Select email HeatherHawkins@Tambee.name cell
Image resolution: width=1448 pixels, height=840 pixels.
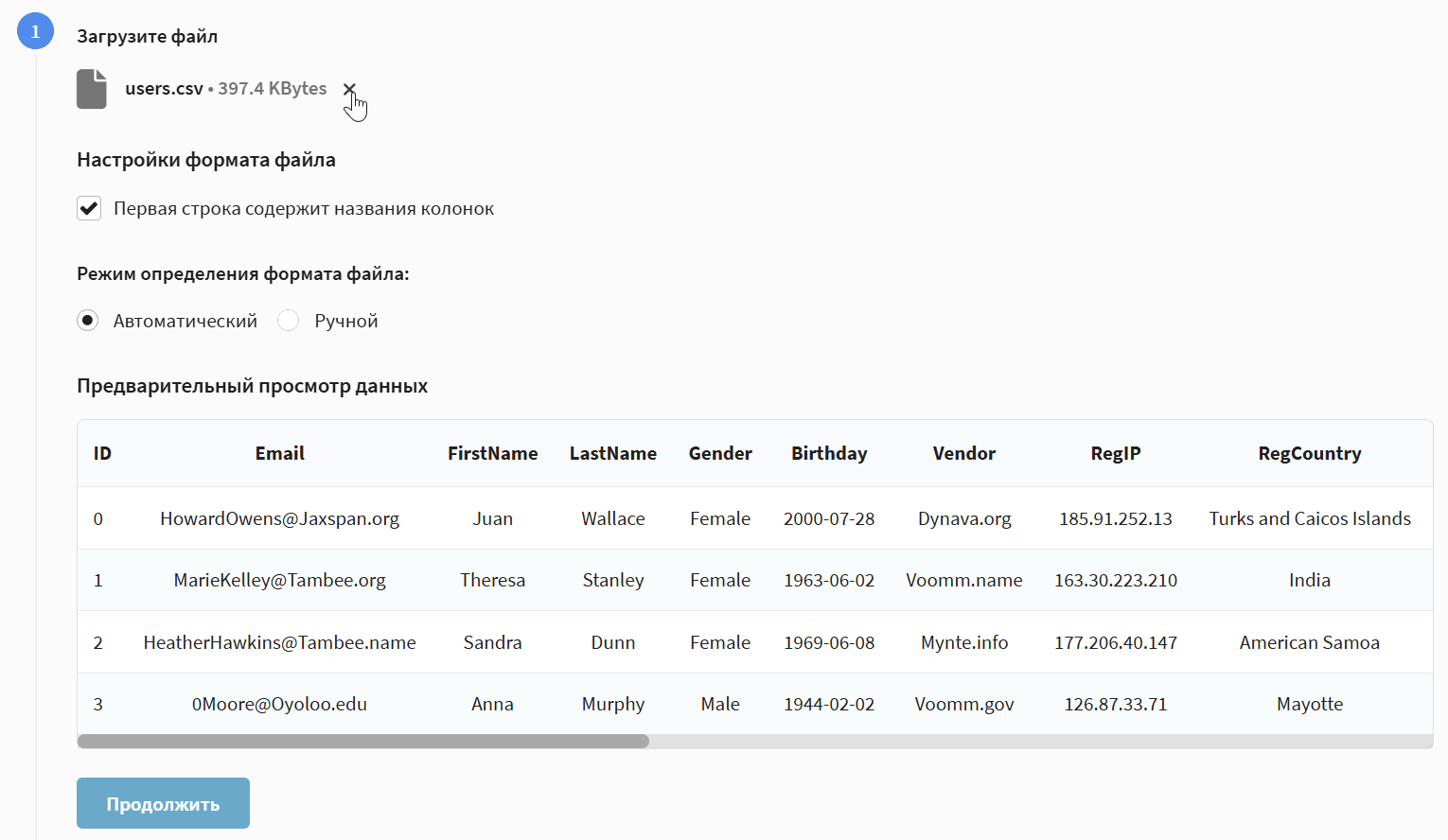click(x=280, y=642)
